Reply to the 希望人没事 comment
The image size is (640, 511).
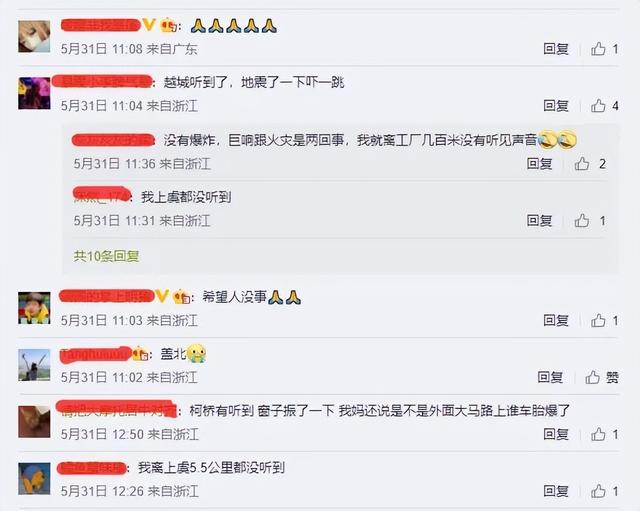556,320
